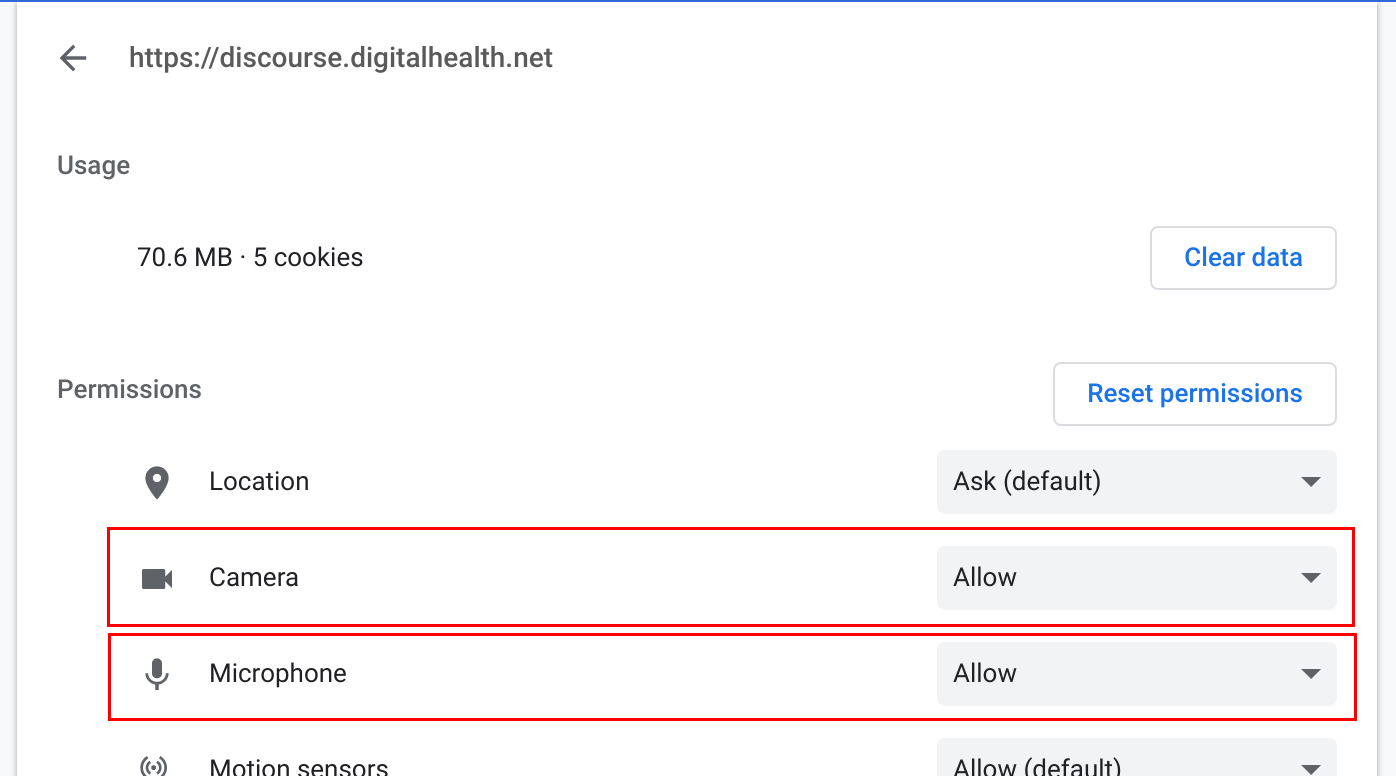Click the 70.6 MB storage figure
This screenshot has width=1396, height=776.
coord(185,258)
